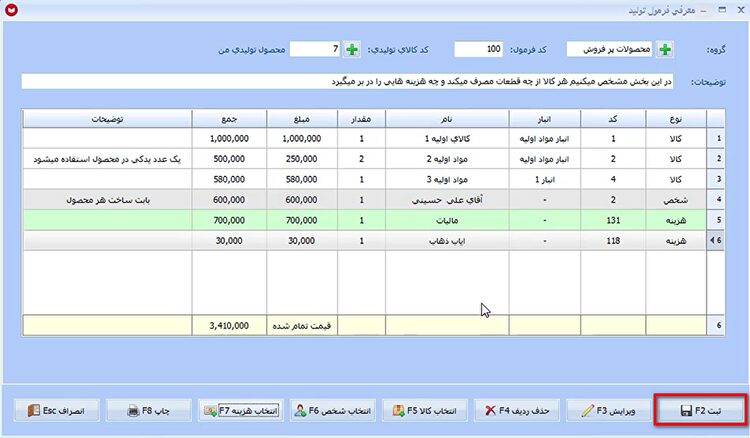Click the گروه field showing محصولات پر فروش
Screen dimensions: 750x438
tap(609, 49)
